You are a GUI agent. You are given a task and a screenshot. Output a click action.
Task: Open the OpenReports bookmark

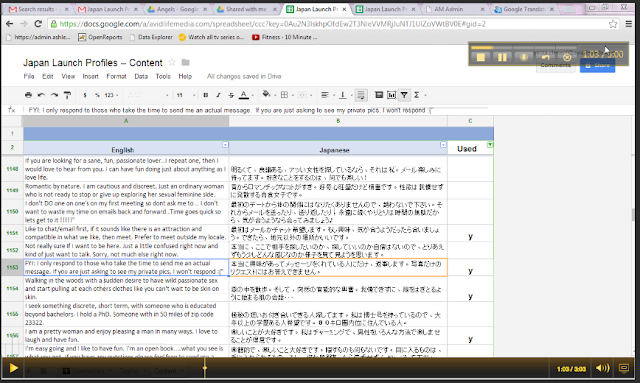click(x=100, y=37)
